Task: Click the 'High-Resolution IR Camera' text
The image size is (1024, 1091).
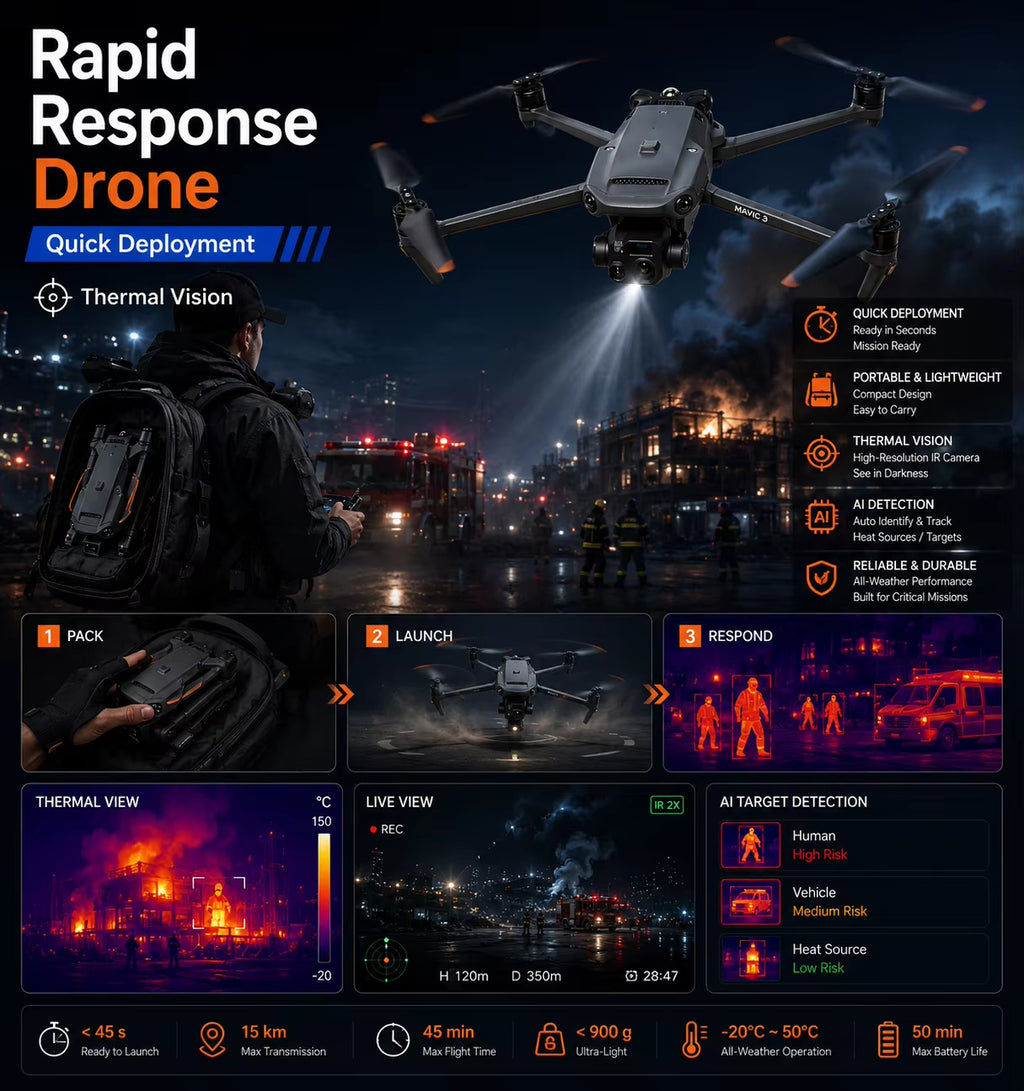Action: 915,458
